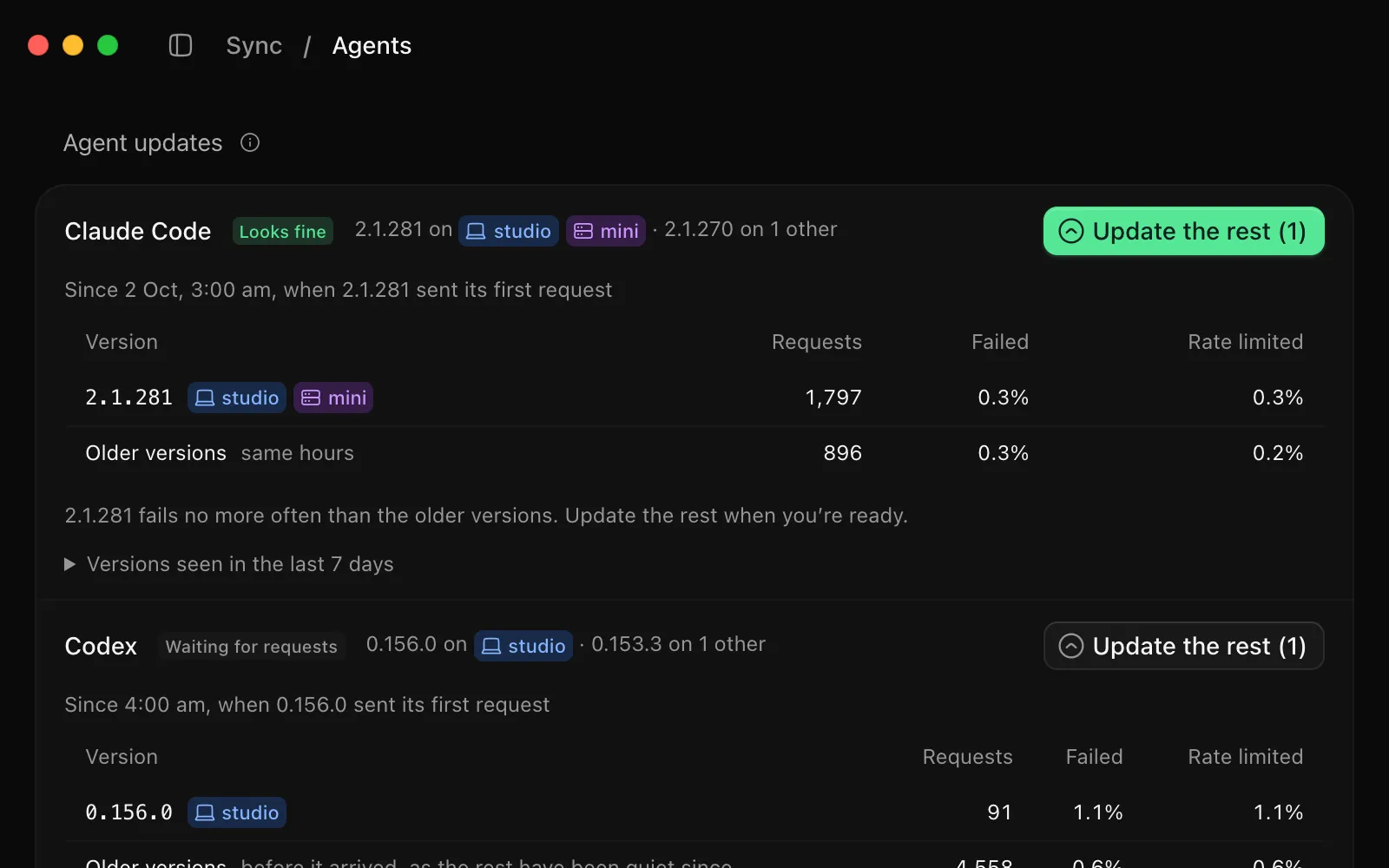
Task: Click studio badge in Claude Code header
Action: [x=509, y=231]
